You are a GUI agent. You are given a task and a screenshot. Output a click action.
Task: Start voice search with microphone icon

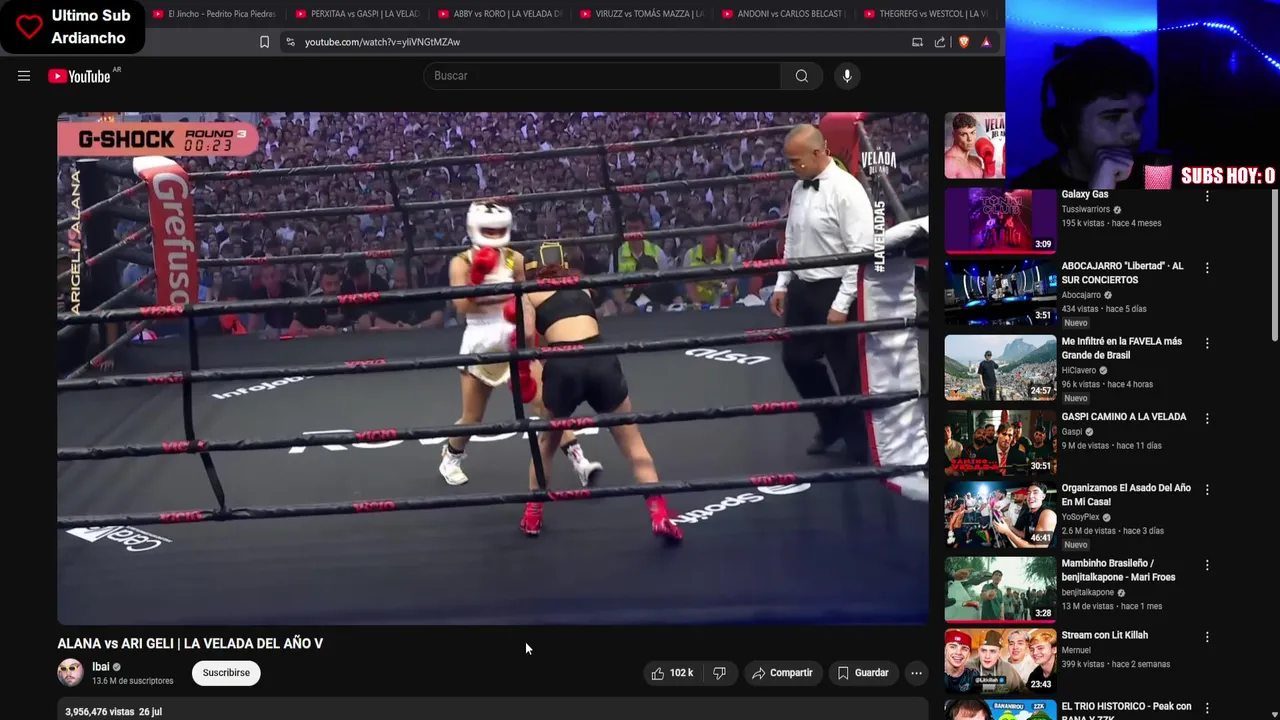[x=847, y=76]
